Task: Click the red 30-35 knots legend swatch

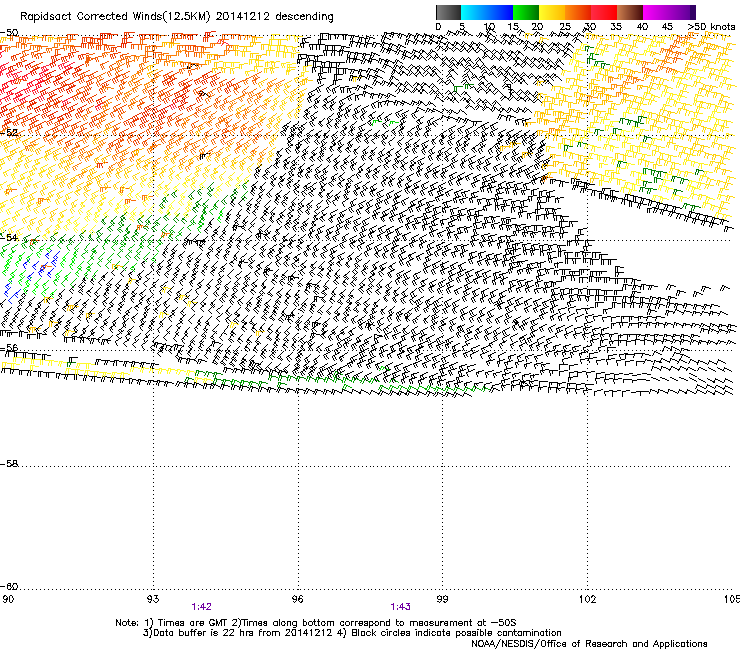Action: point(604,12)
